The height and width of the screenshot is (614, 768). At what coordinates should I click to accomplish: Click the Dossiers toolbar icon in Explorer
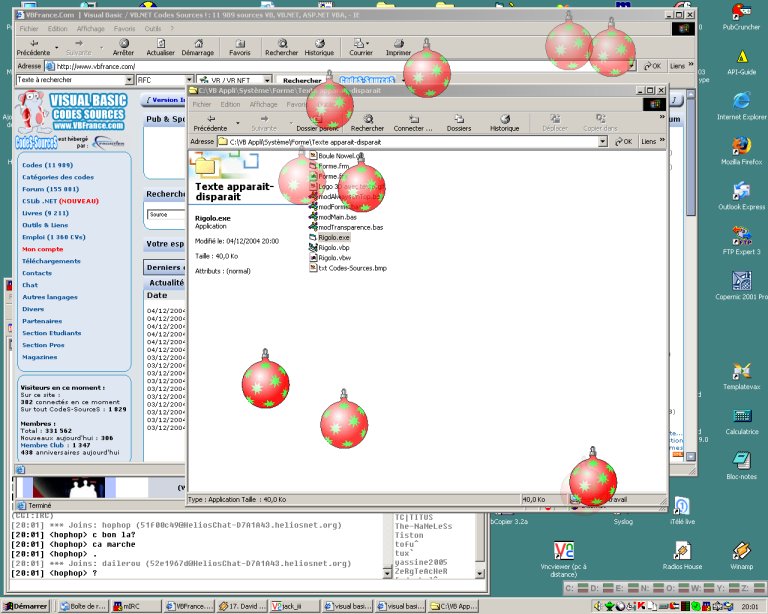pyautogui.click(x=459, y=123)
